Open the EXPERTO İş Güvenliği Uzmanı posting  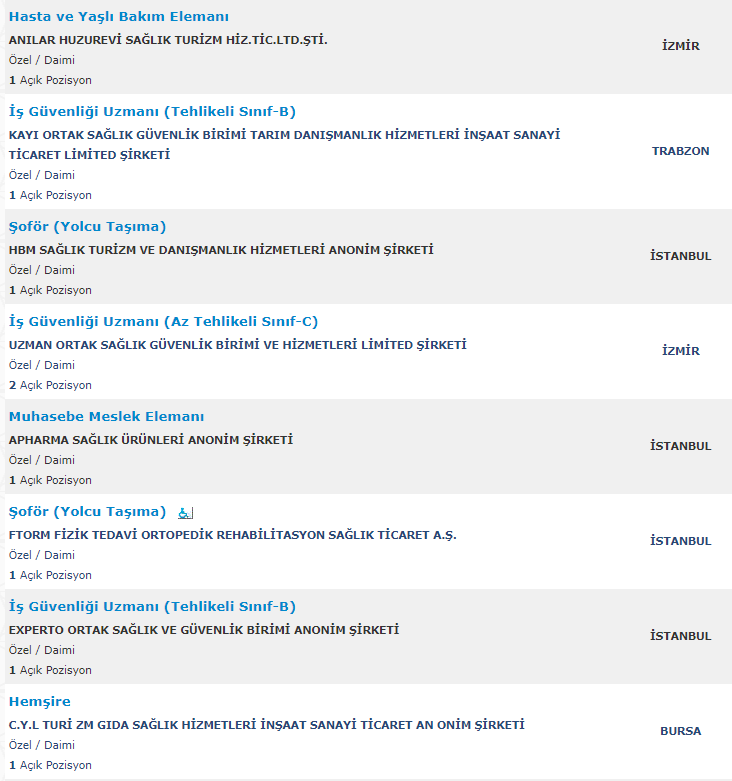pos(152,607)
